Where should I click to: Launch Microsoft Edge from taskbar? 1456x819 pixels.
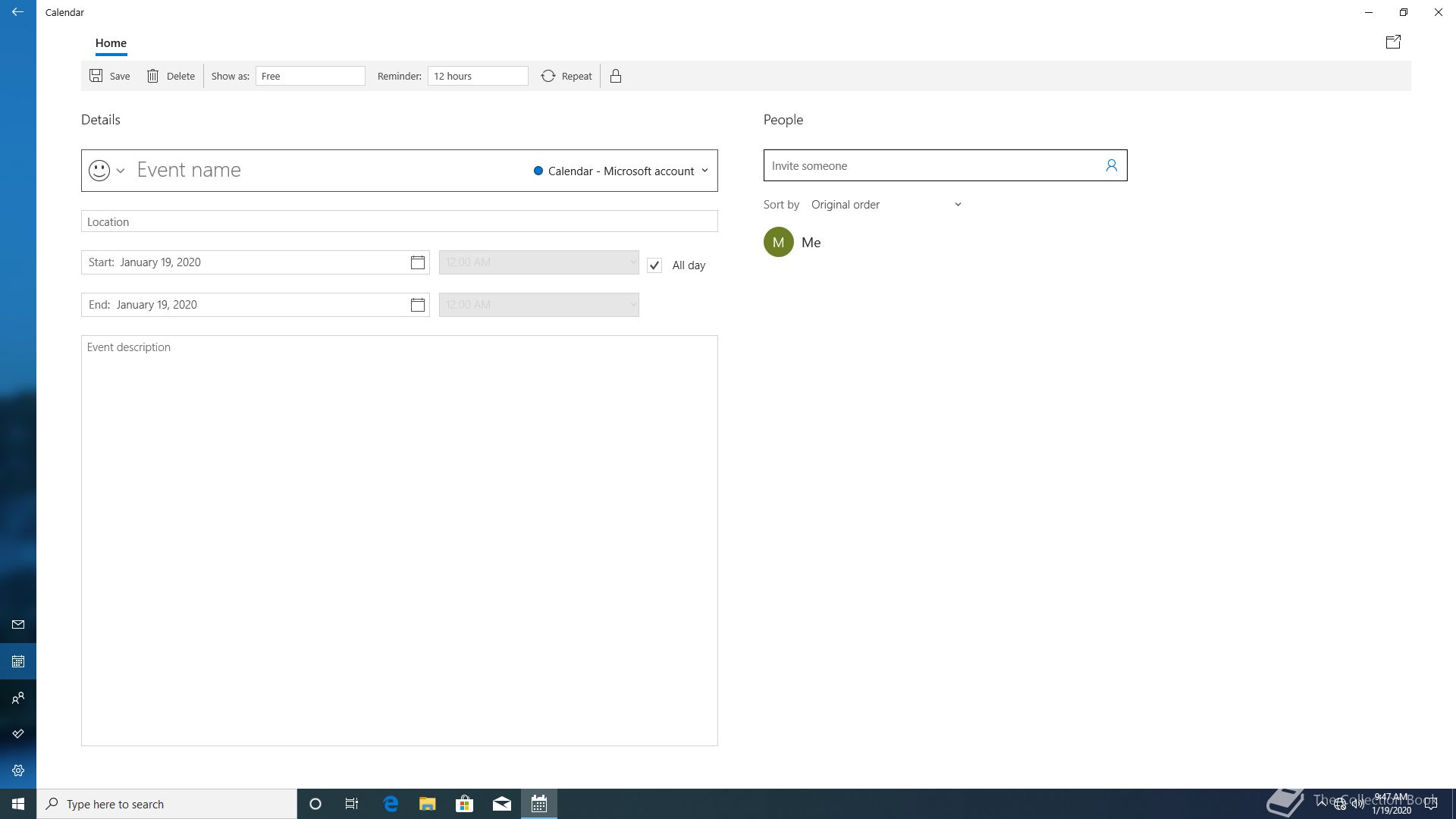click(x=391, y=804)
